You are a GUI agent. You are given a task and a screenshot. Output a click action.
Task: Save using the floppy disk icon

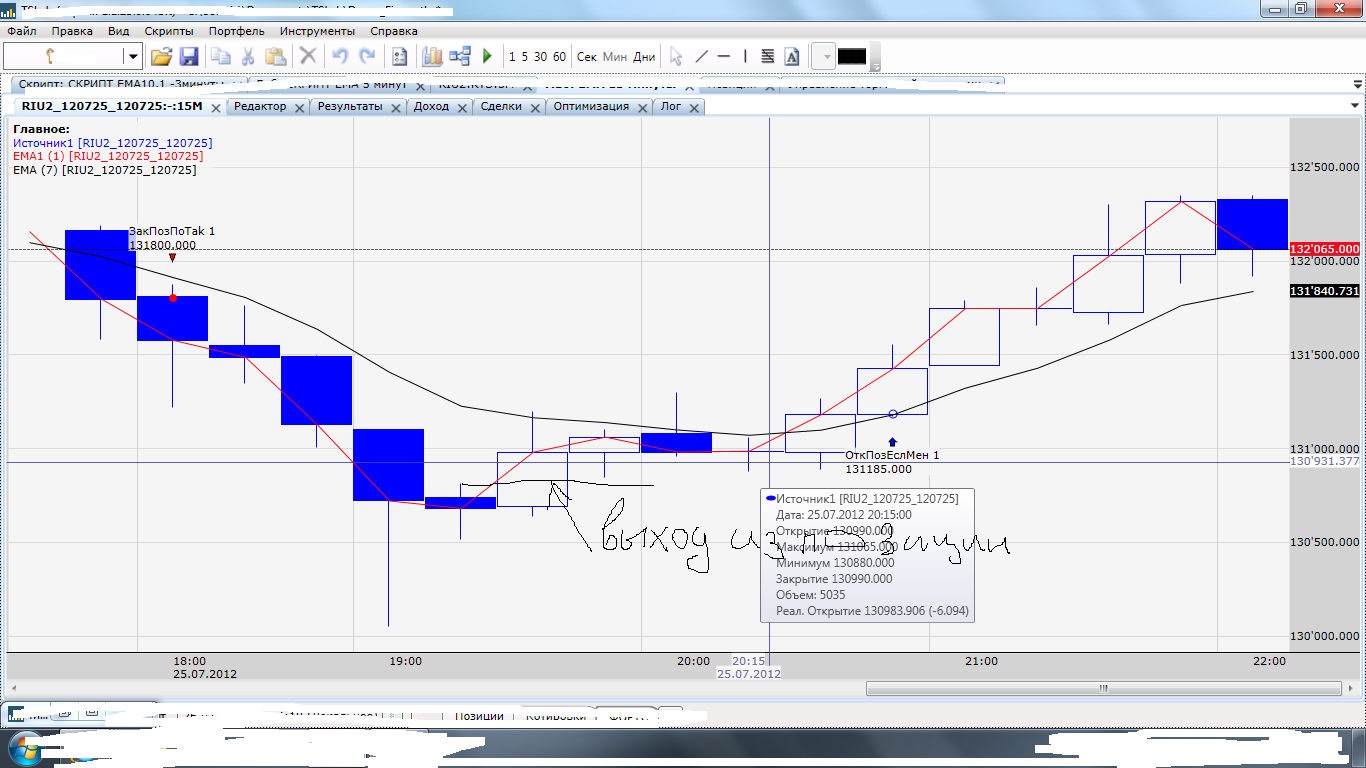pos(189,57)
